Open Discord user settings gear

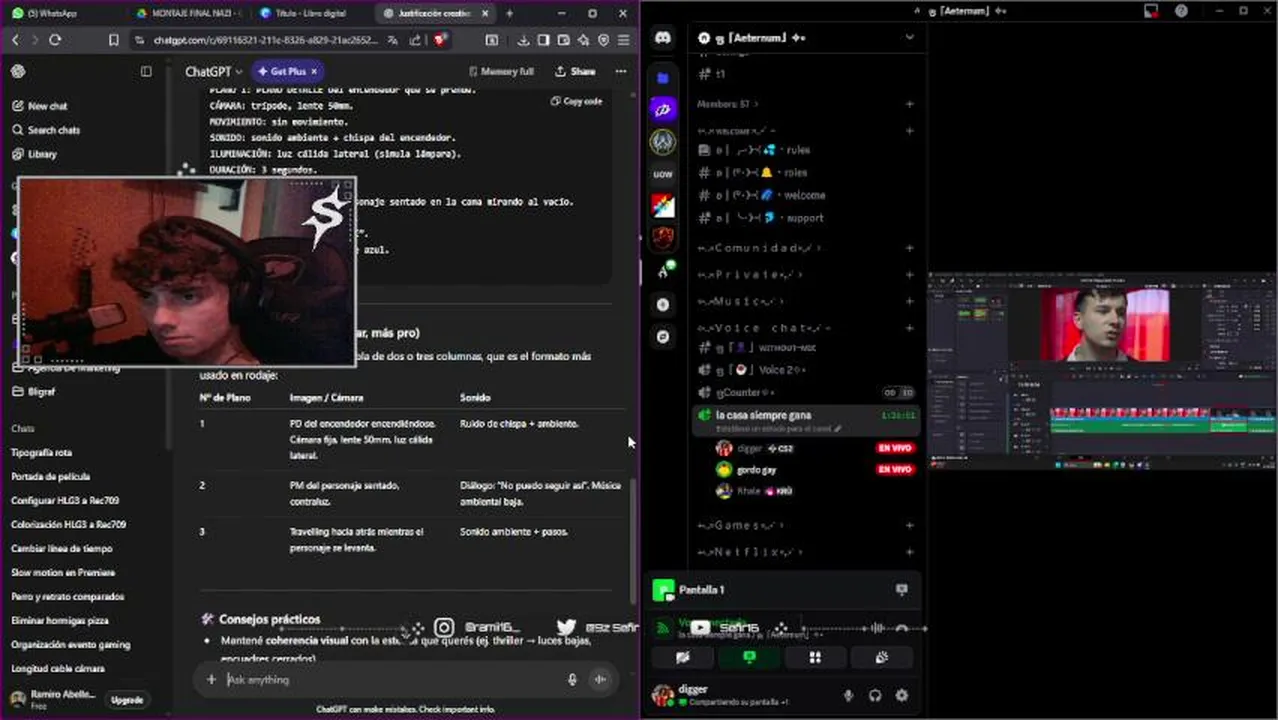tap(902, 695)
